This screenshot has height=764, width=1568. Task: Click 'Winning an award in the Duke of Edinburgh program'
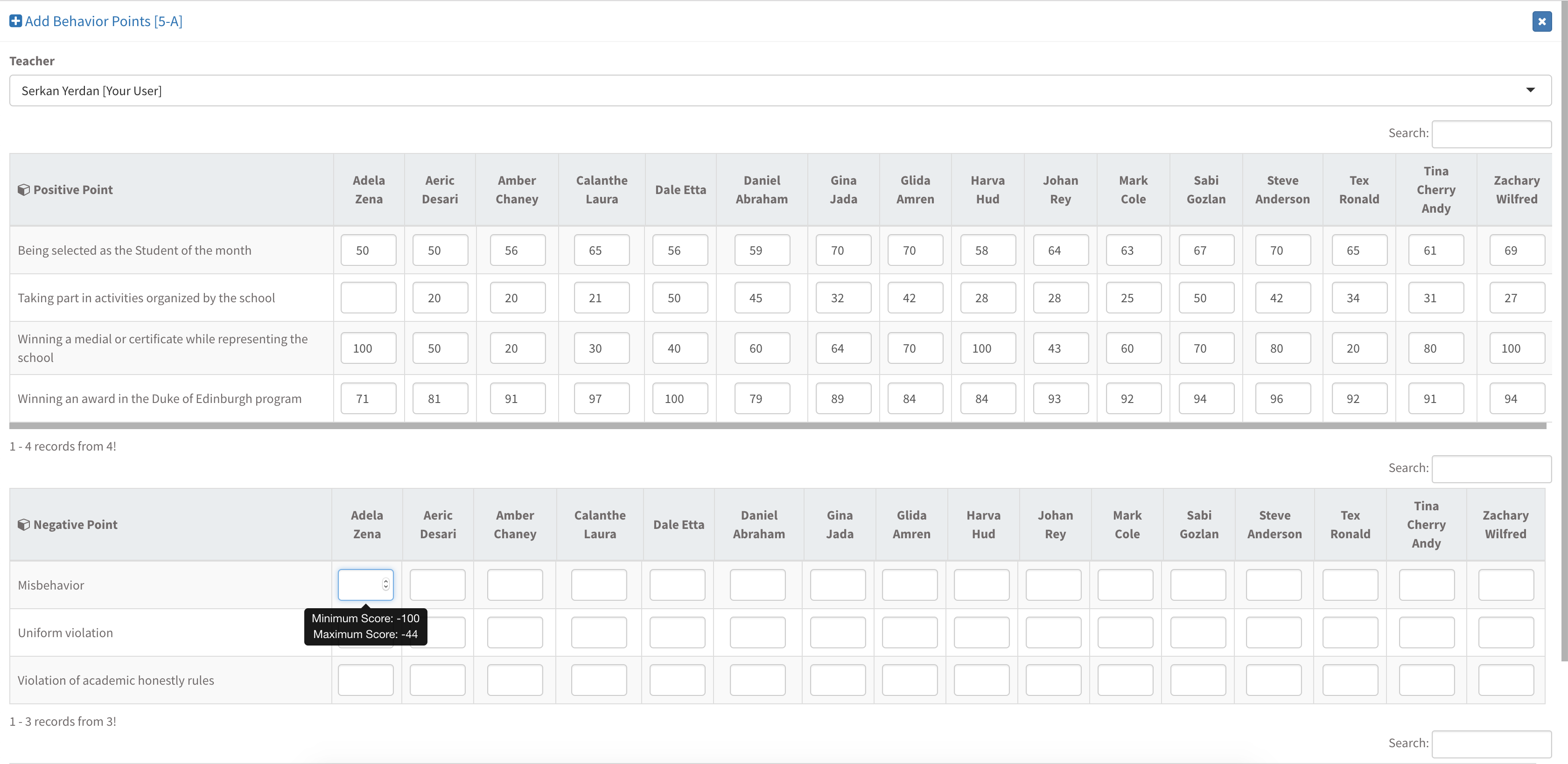[x=160, y=398]
